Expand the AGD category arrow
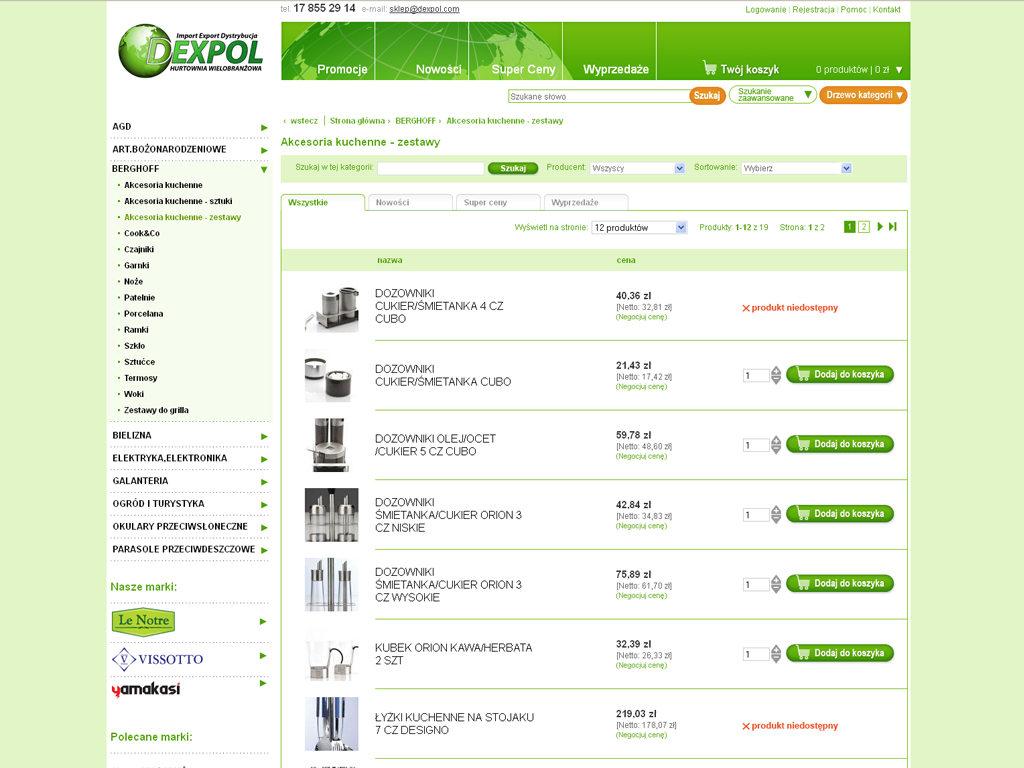Image resolution: width=1024 pixels, height=768 pixels. click(x=264, y=127)
